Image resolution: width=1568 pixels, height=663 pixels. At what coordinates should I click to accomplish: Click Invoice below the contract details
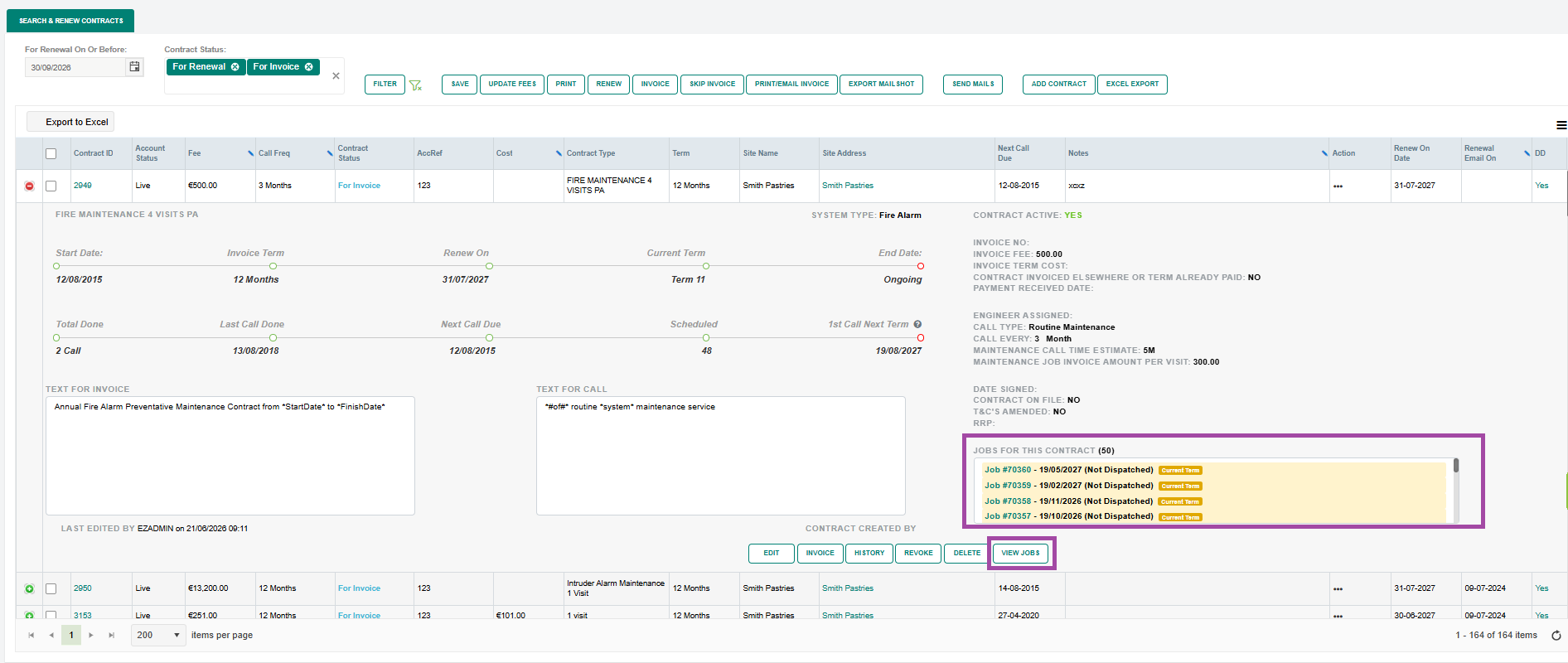[x=820, y=554]
